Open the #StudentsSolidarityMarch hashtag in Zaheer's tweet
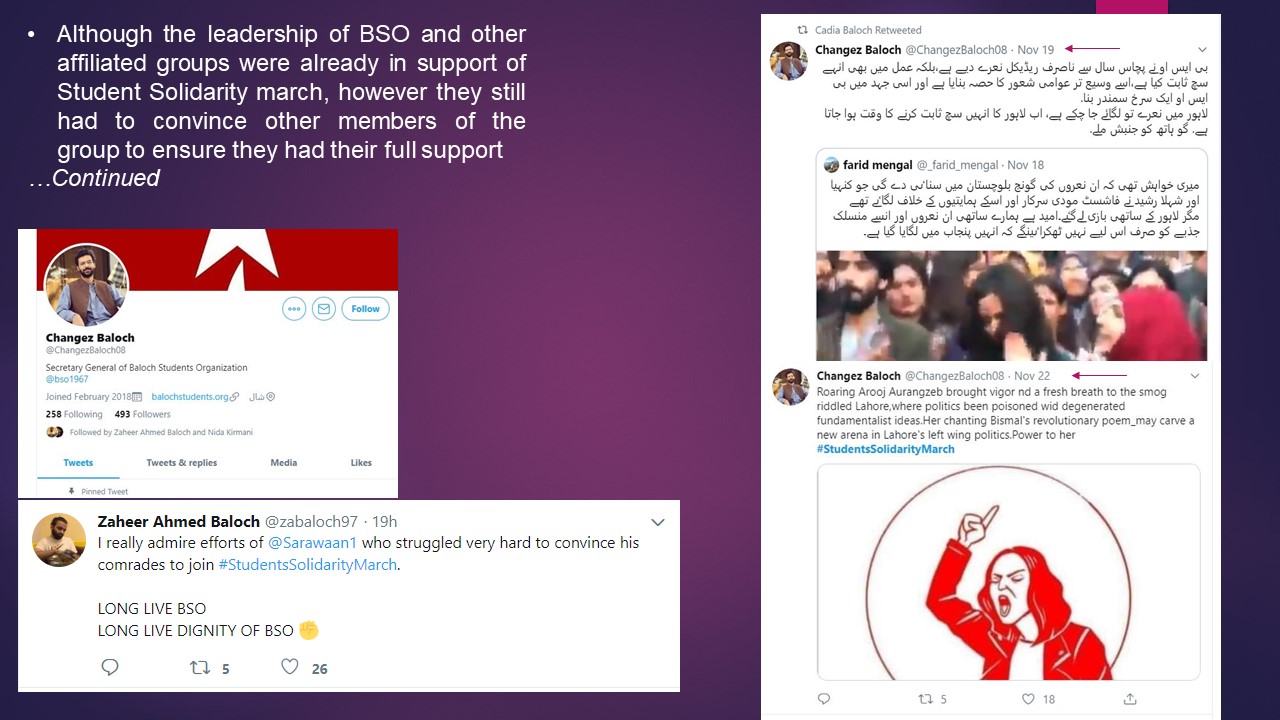This screenshot has height=720, width=1280. (x=308, y=564)
